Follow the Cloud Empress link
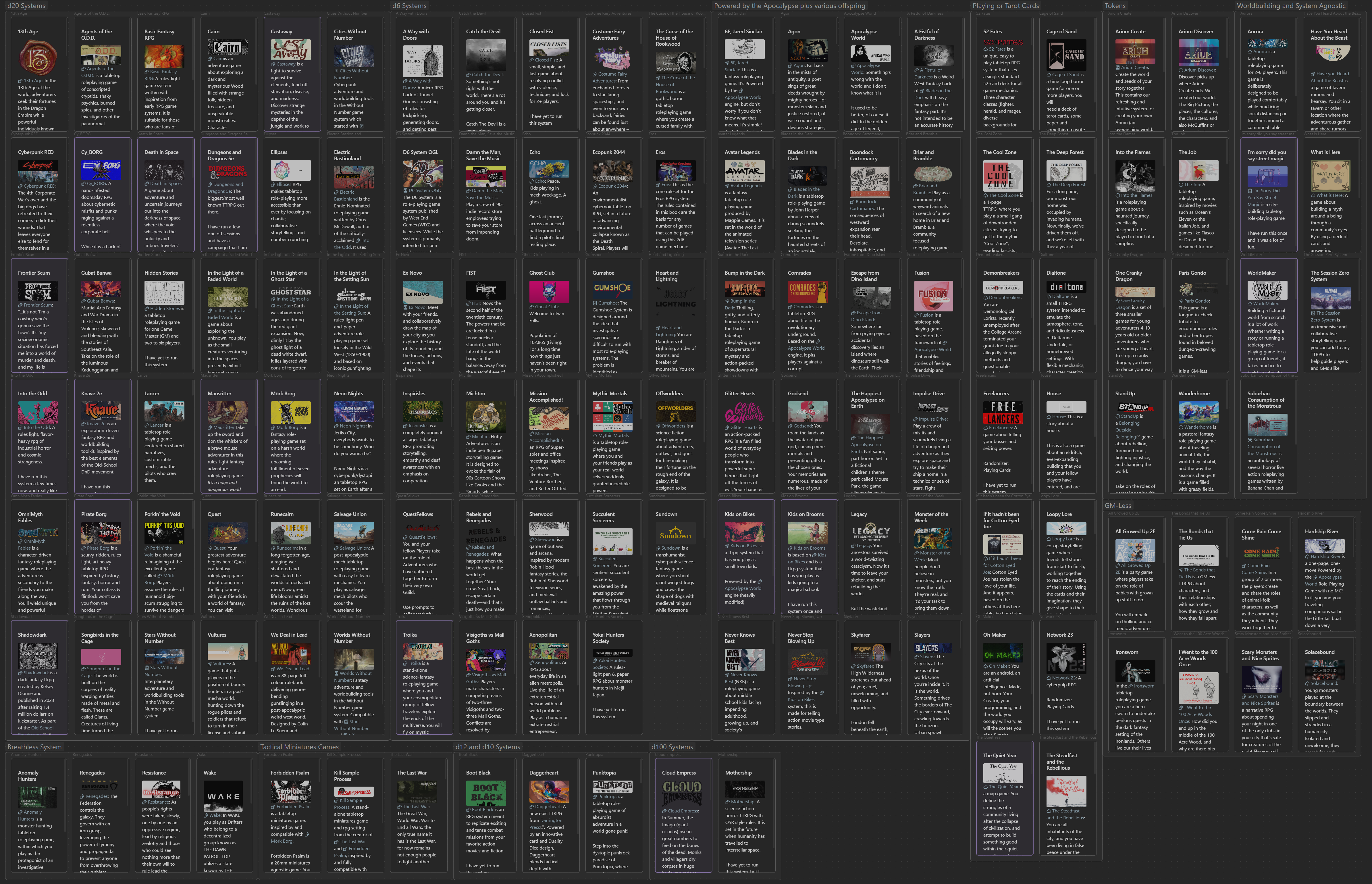Screen dimensions: 1372x884 point(683,811)
